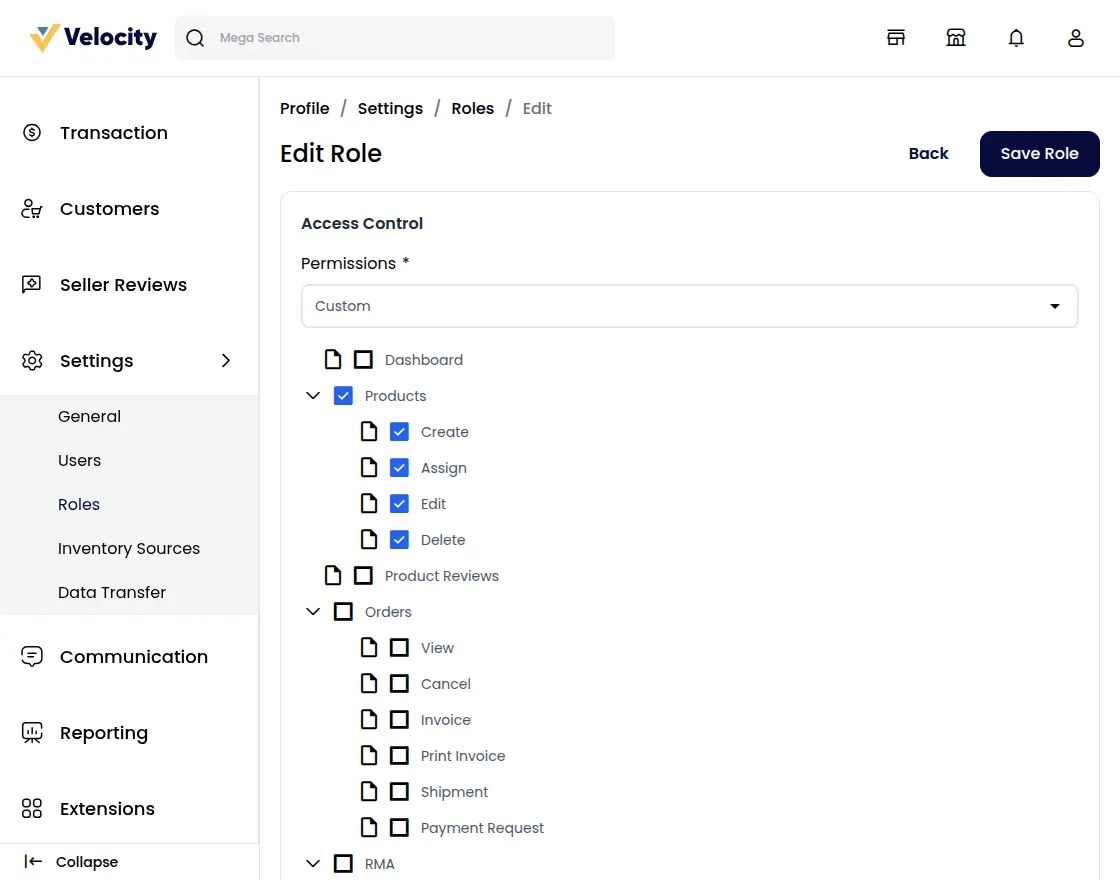Image resolution: width=1120 pixels, height=880 pixels.
Task: Open the Transaction section icon
Action: coord(31,132)
